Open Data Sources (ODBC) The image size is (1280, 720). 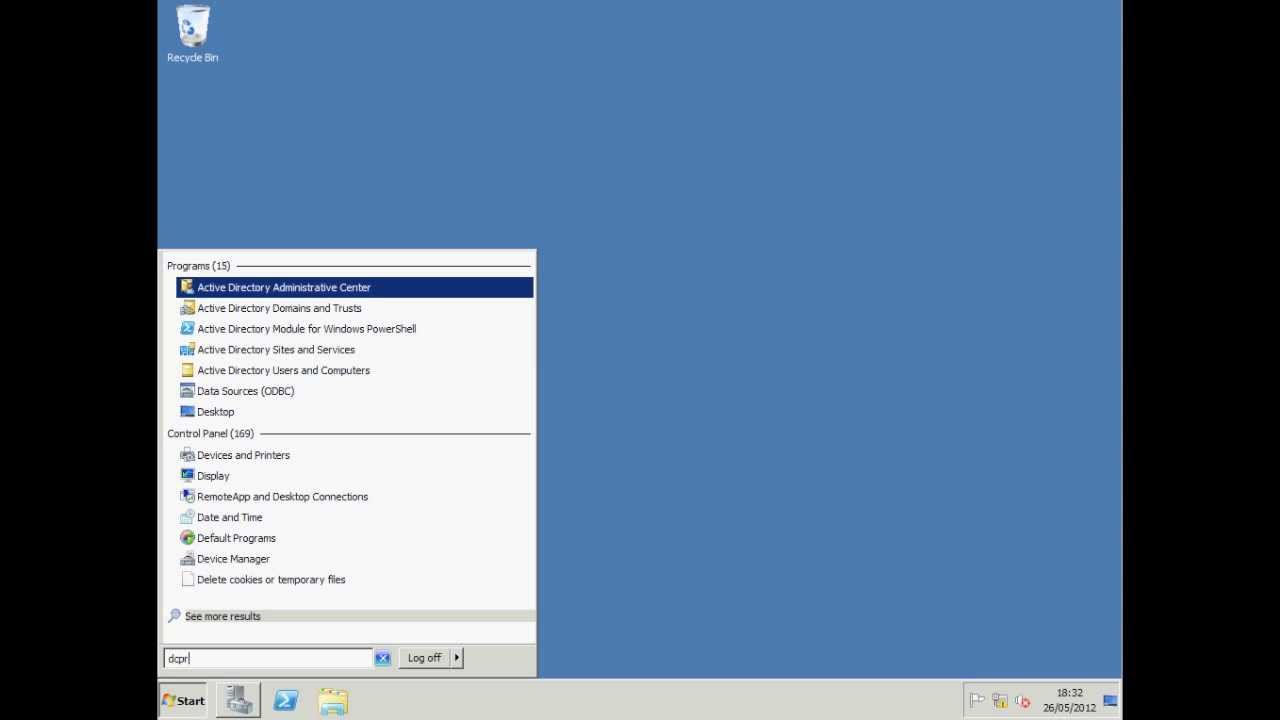coord(355,391)
